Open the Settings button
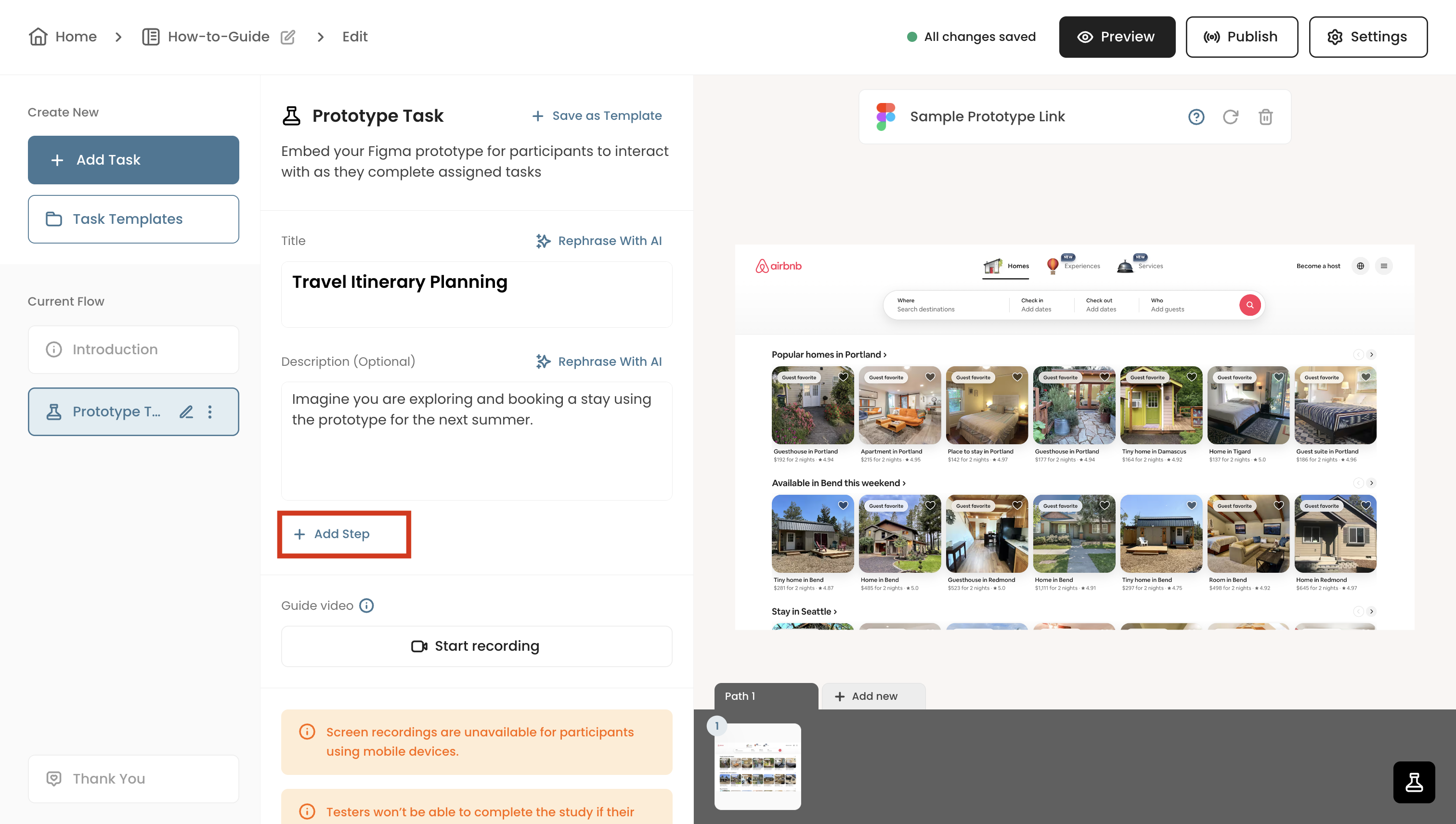This screenshot has height=824, width=1456. 1368,37
